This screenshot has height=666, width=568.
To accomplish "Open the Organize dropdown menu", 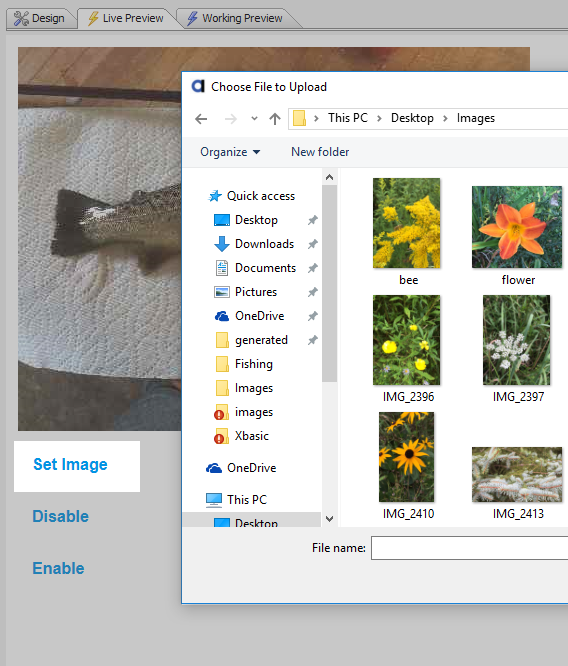I will [x=230, y=152].
